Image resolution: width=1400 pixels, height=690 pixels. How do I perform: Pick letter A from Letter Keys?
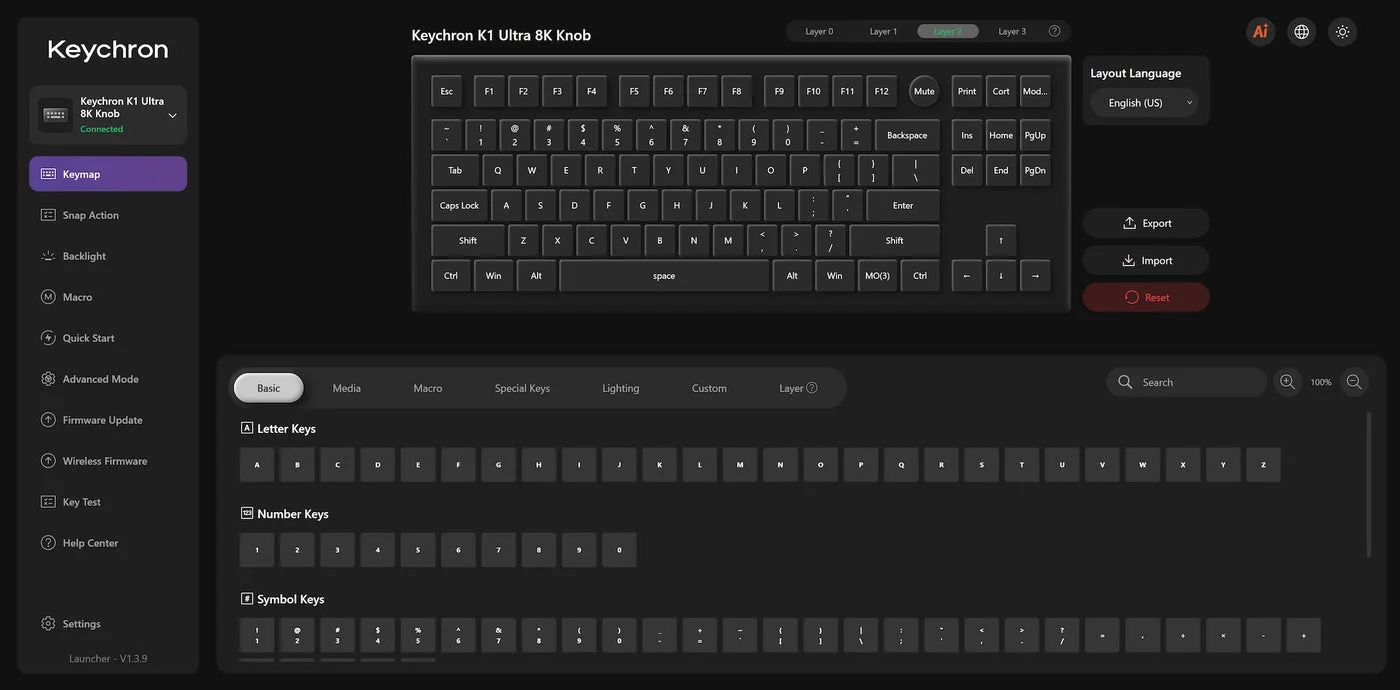click(257, 465)
